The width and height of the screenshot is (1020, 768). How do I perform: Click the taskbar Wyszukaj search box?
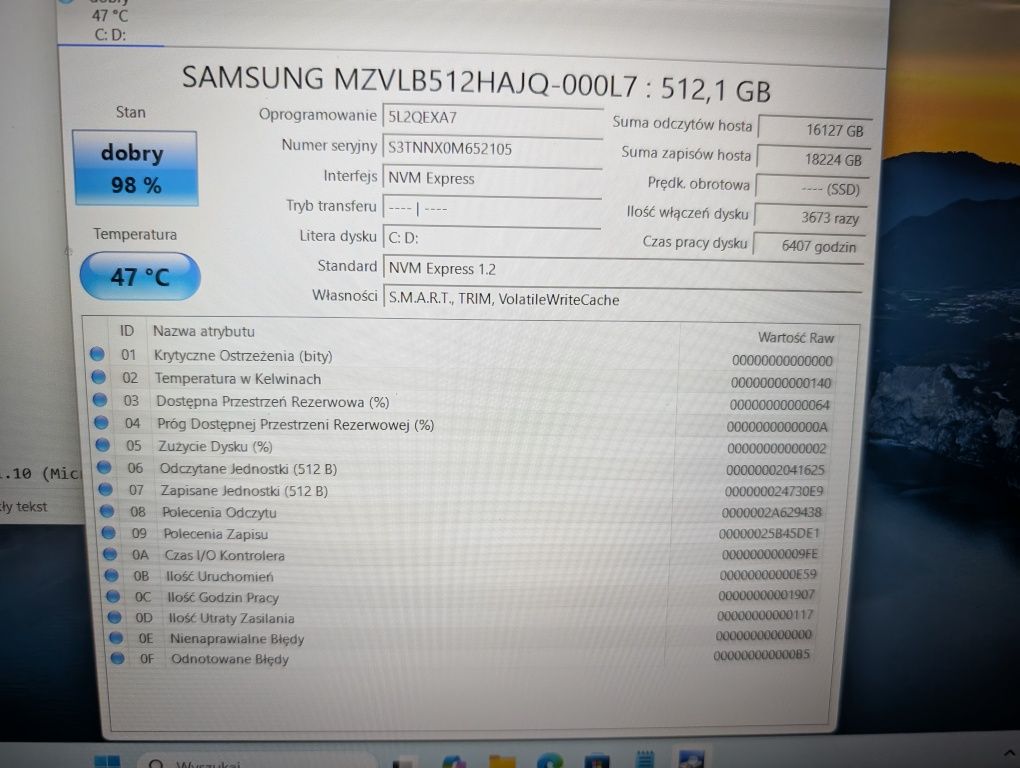[257, 761]
